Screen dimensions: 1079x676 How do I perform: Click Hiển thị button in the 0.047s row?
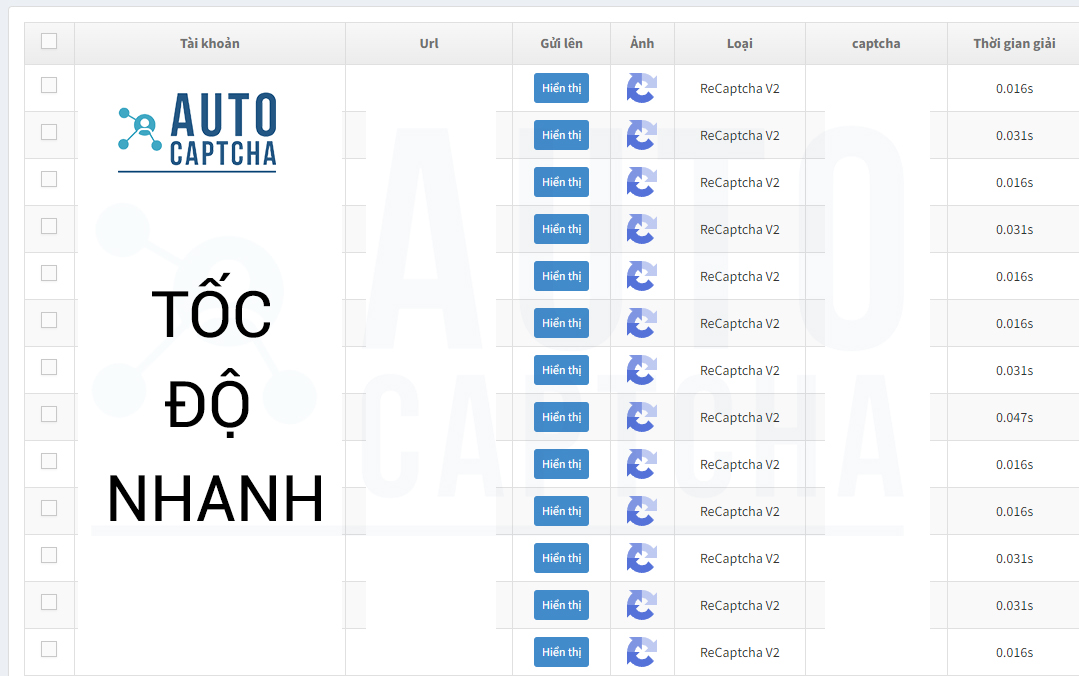coord(562,417)
